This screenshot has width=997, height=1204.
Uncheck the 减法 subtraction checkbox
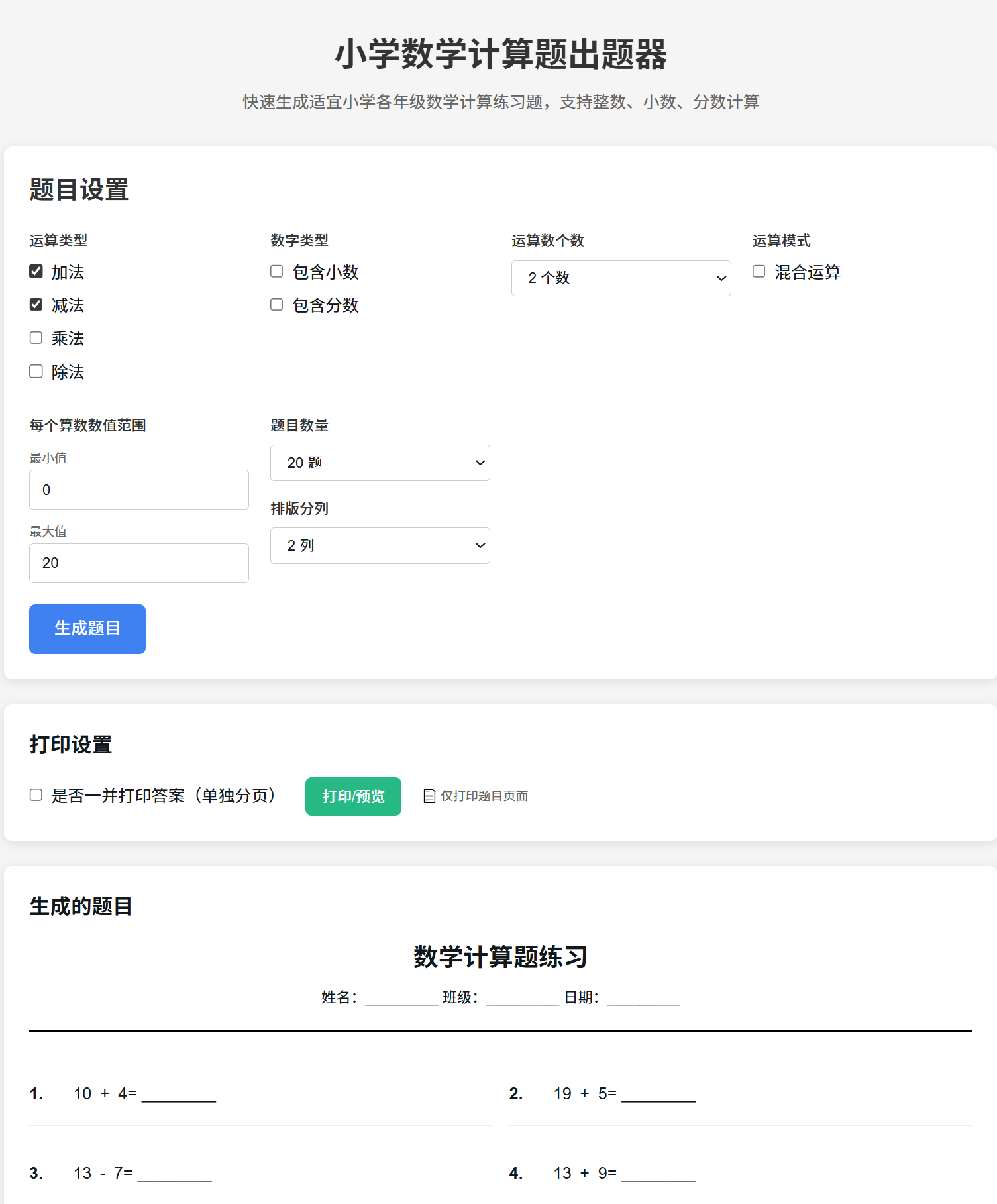(36, 305)
